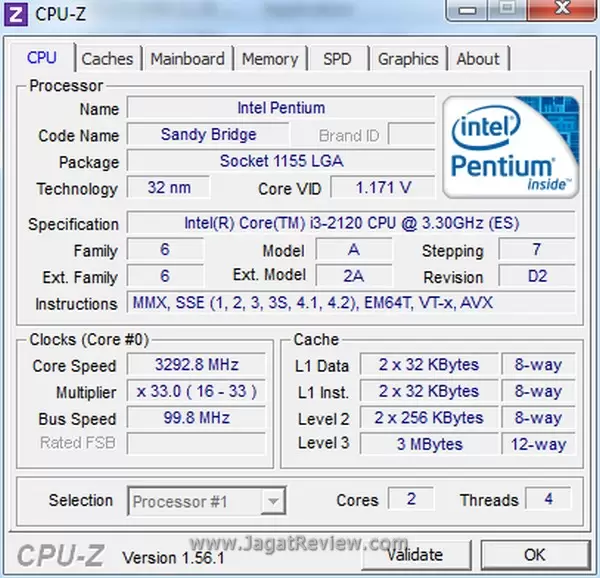The width and height of the screenshot is (600, 578).
Task: Click the Specification field i3-2120 text
Action: [x=351, y=223]
